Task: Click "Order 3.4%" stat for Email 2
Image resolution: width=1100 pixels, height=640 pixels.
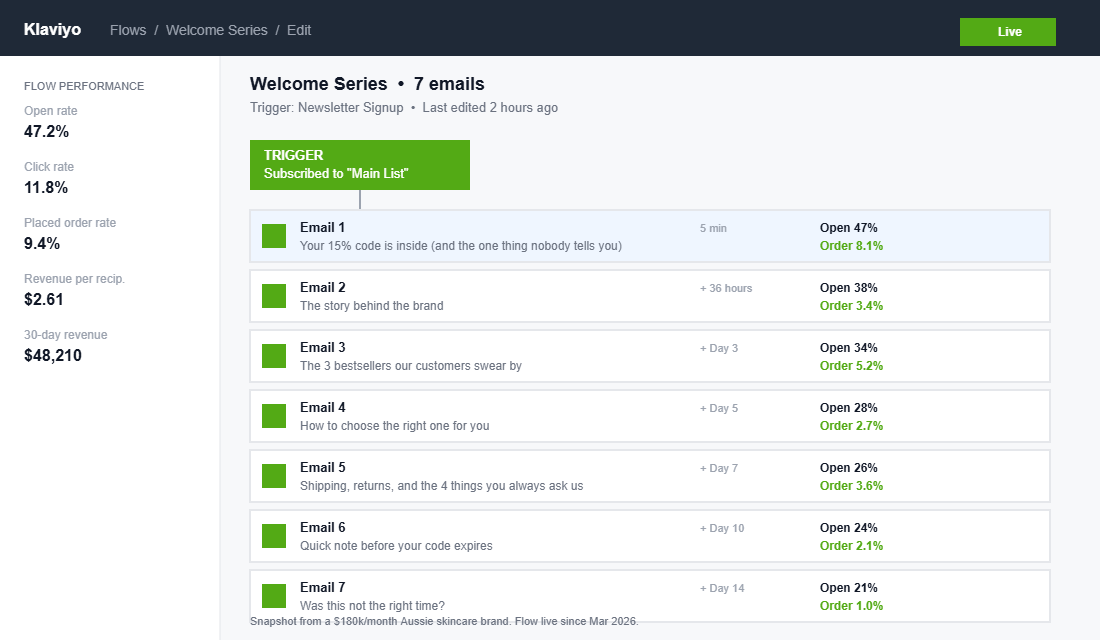Action: [852, 306]
